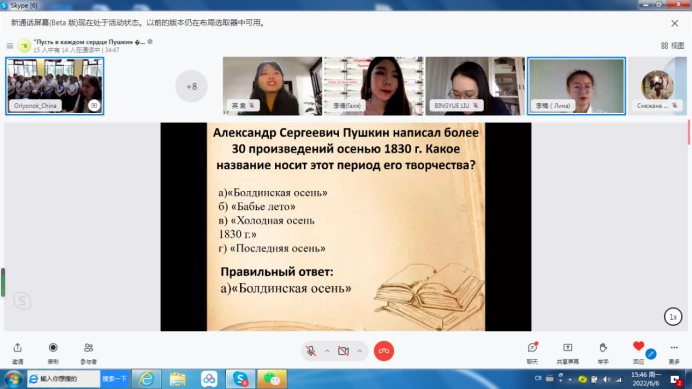Click the 1x zoom level button
Screen dimensions: 692x389
pyautogui.click(x=673, y=317)
